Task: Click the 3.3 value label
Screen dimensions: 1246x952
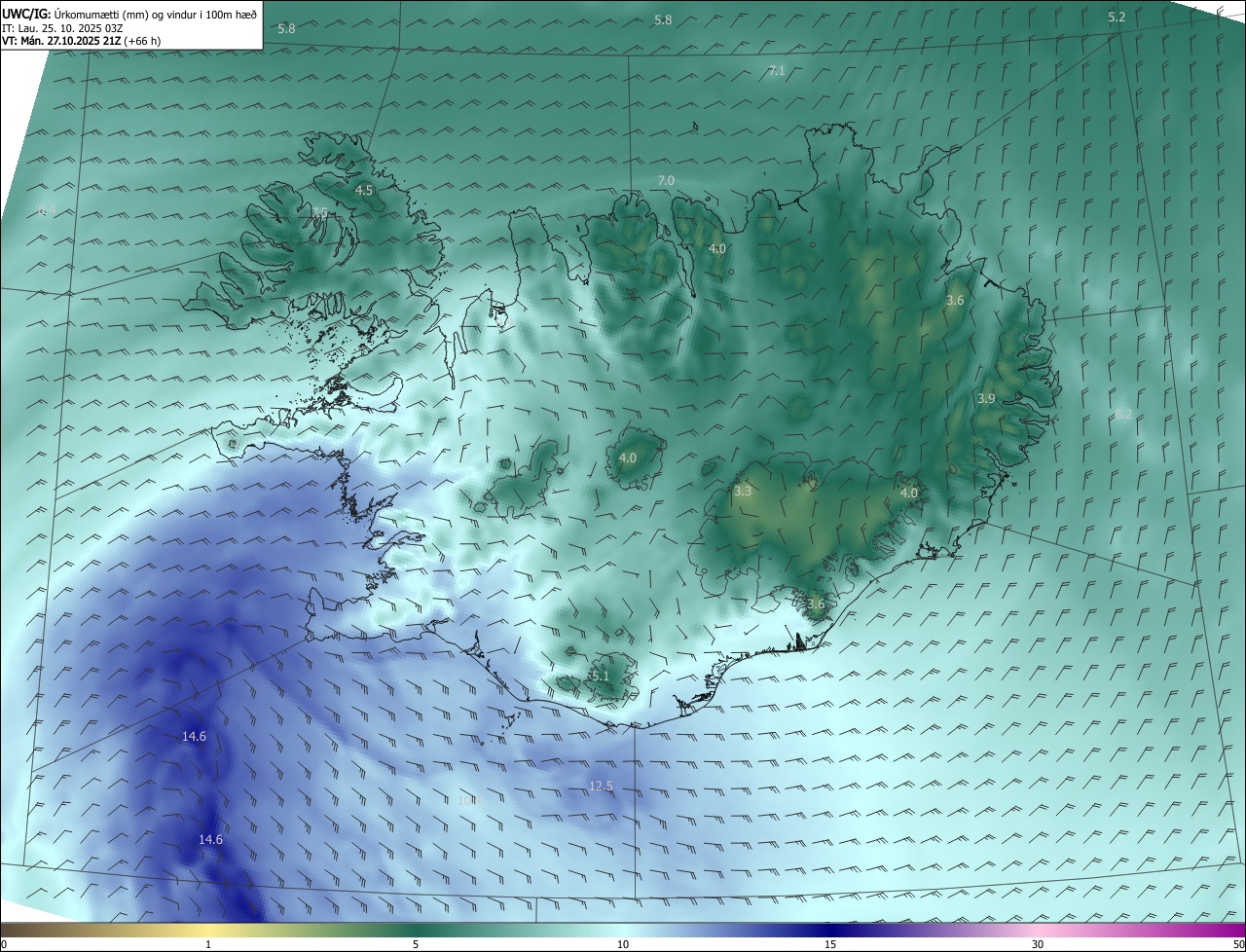Action: click(x=743, y=493)
